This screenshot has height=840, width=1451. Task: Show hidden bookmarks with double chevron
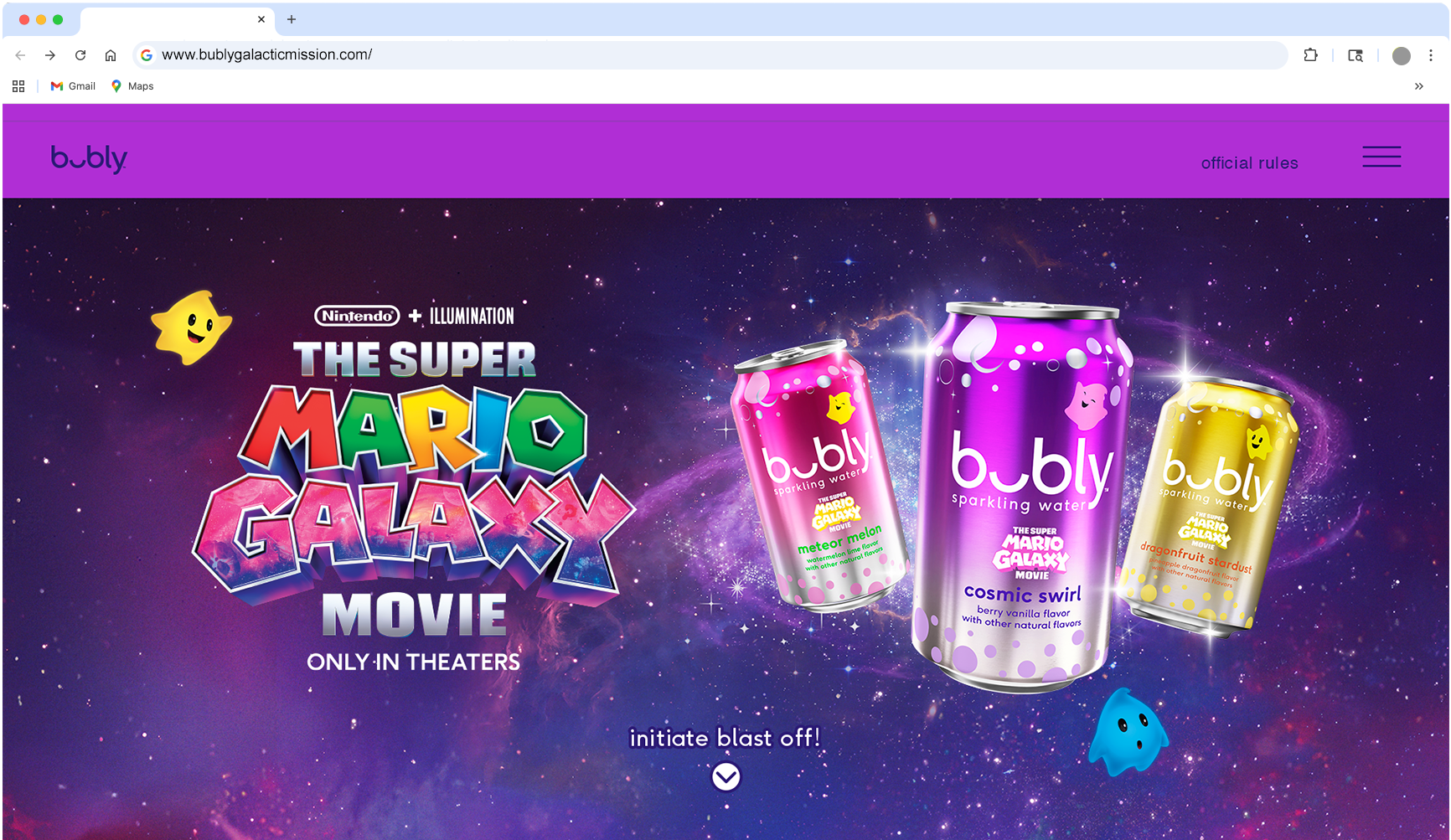[1419, 86]
